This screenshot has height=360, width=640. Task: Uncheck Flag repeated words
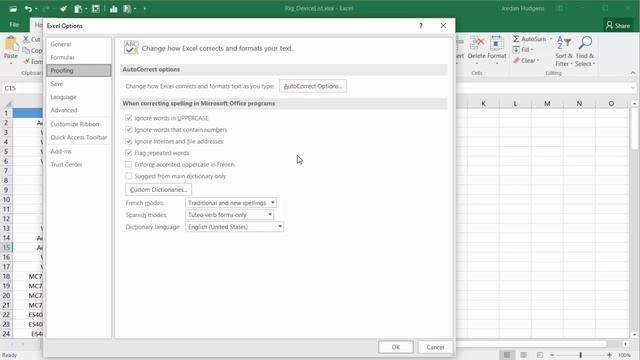(129, 153)
